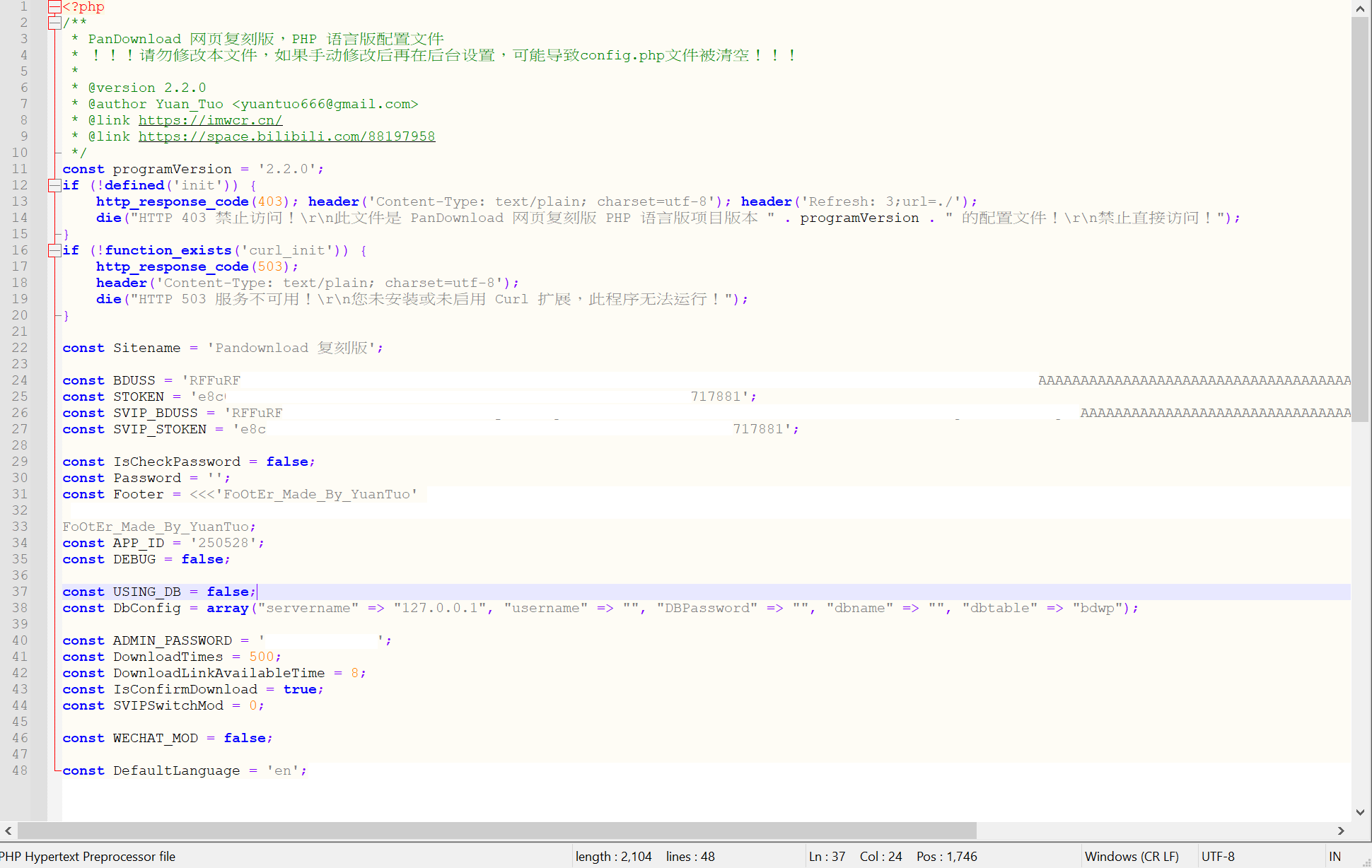Open the https://imwcr.cn/ link

click(210, 120)
